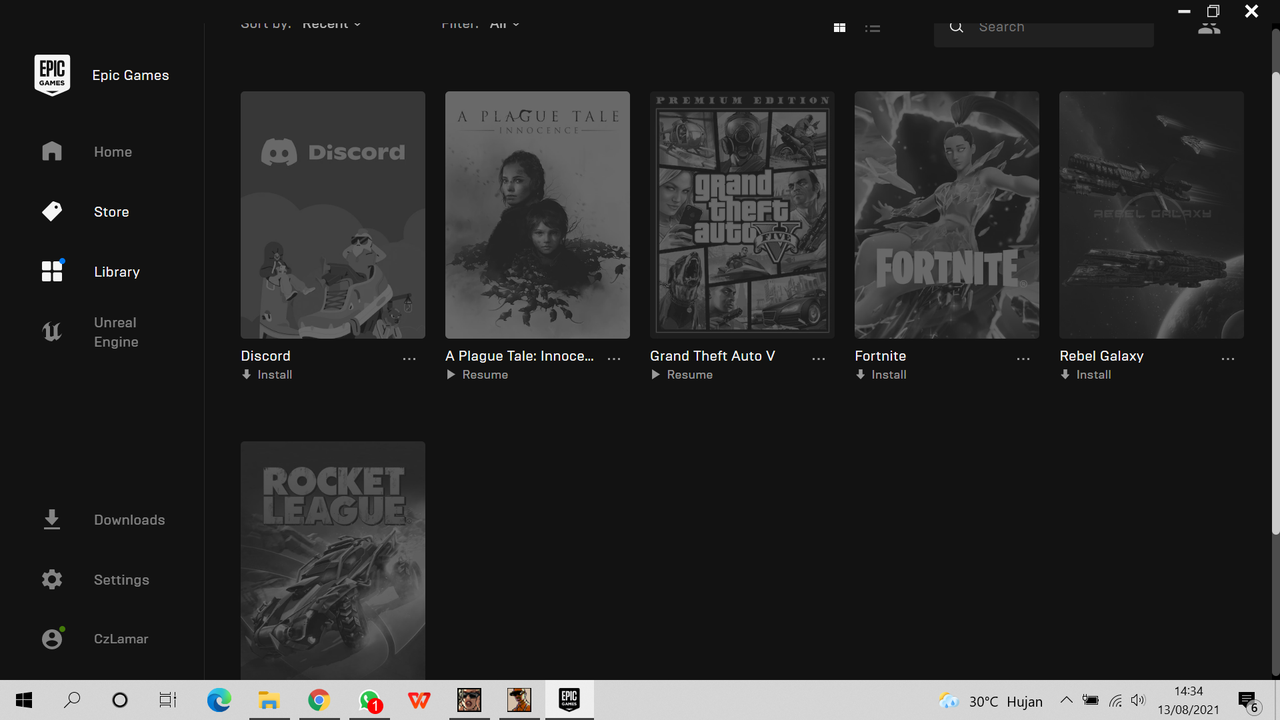
Task: Open Task View on the taskbar
Action: [168, 700]
